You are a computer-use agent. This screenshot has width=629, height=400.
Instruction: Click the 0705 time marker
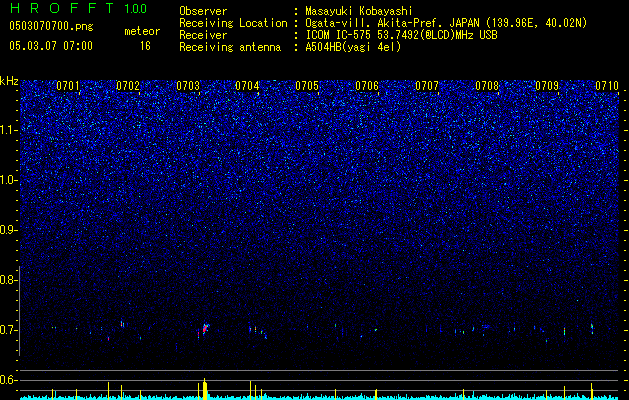pos(307,85)
